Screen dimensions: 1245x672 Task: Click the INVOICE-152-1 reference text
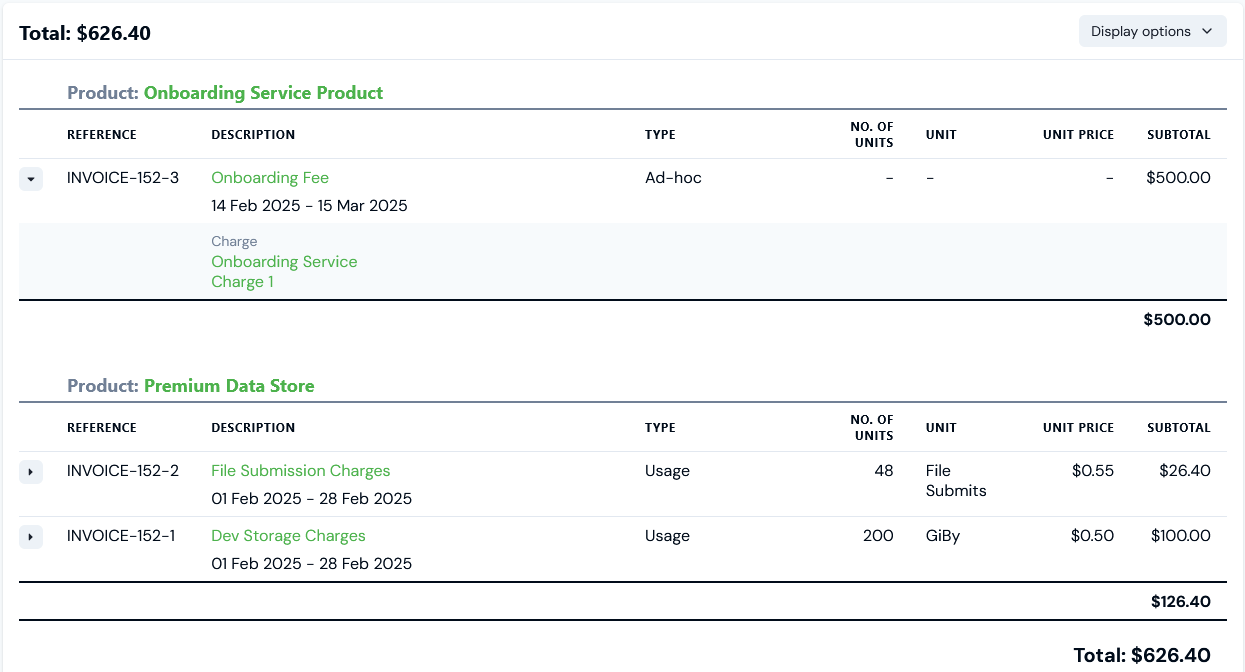121,536
